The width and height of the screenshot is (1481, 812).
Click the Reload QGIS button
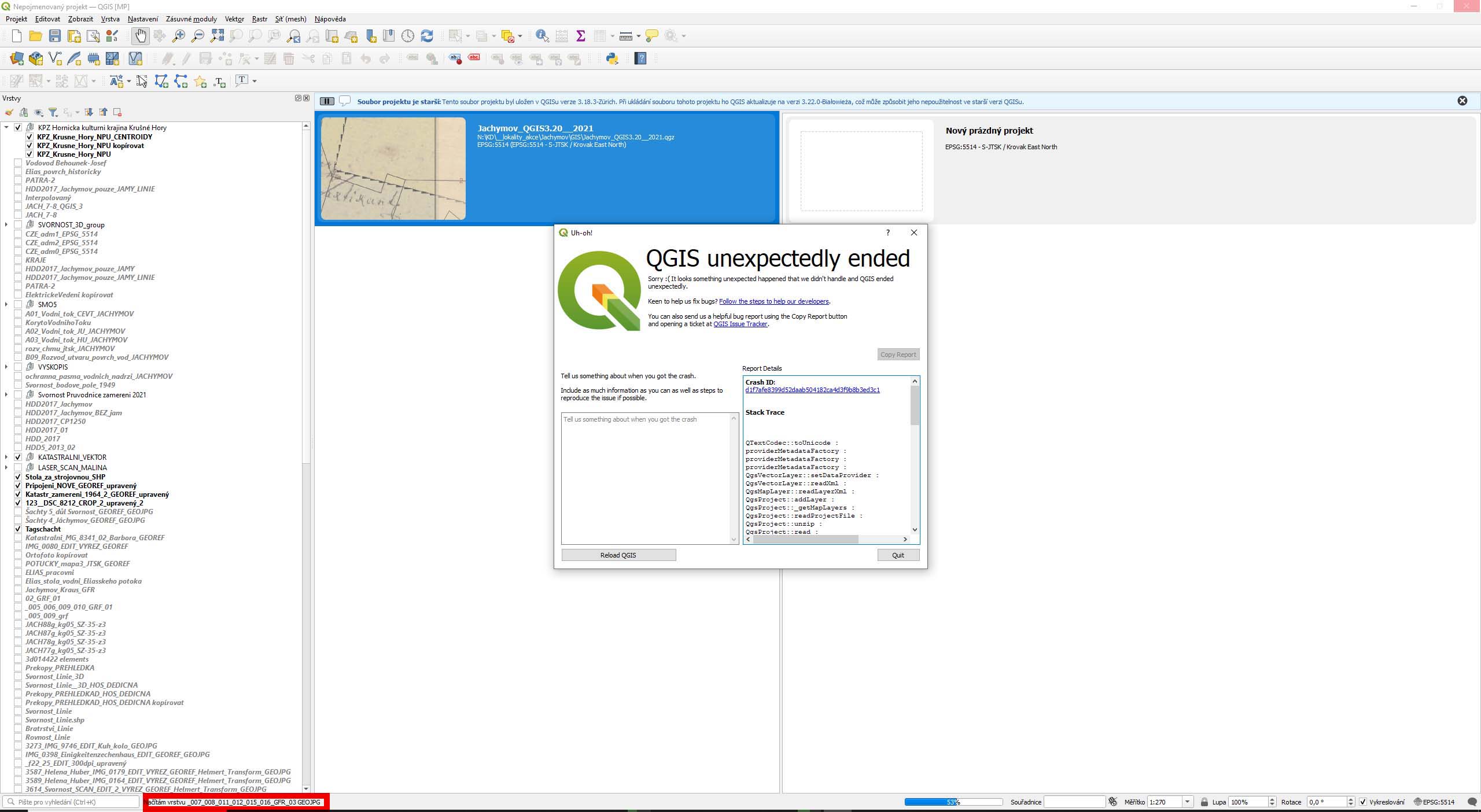point(617,555)
